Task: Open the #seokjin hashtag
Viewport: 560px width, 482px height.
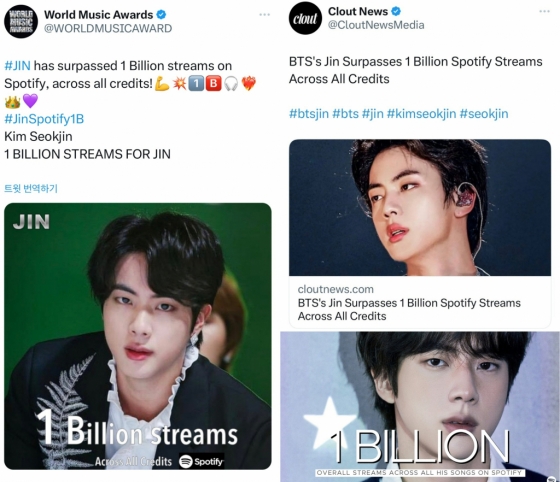Action: (x=484, y=114)
